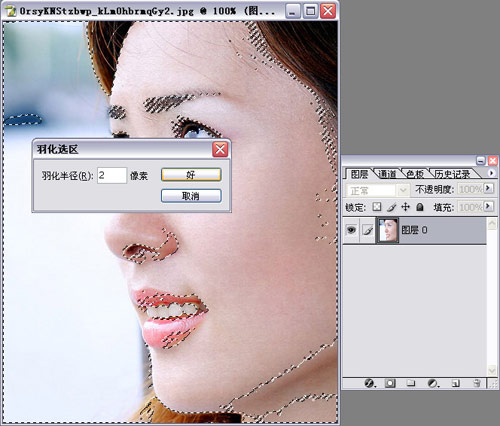Switch to the 通道 tab
The height and width of the screenshot is (426, 500).
tap(387, 174)
